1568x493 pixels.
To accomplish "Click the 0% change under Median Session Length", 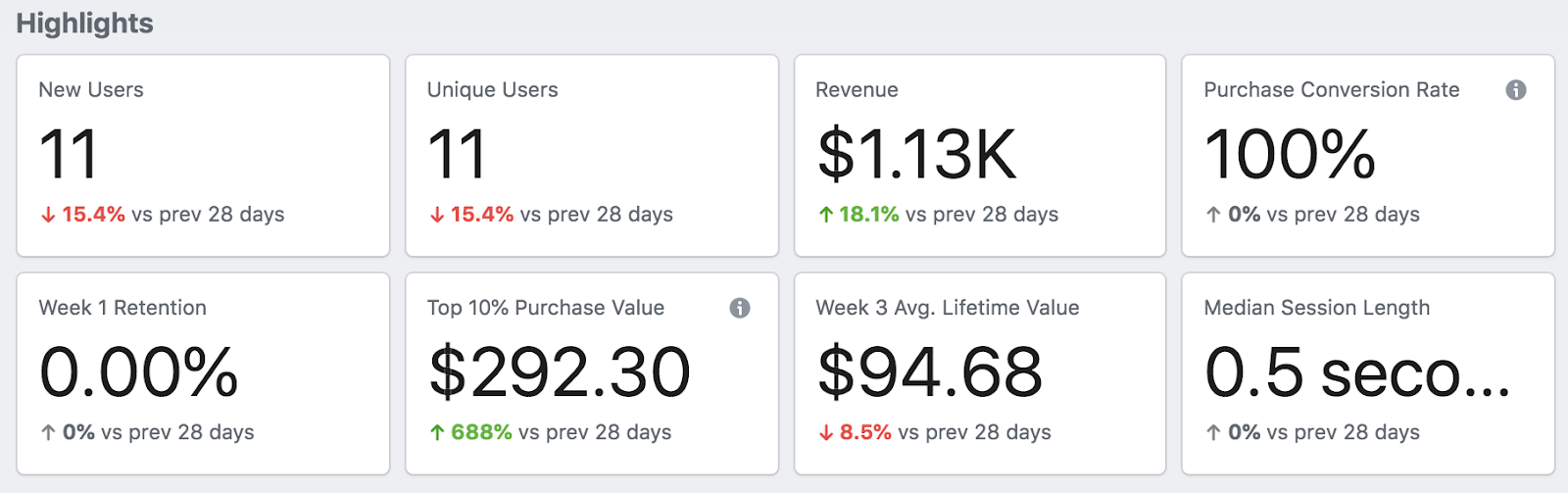I will [x=1244, y=432].
